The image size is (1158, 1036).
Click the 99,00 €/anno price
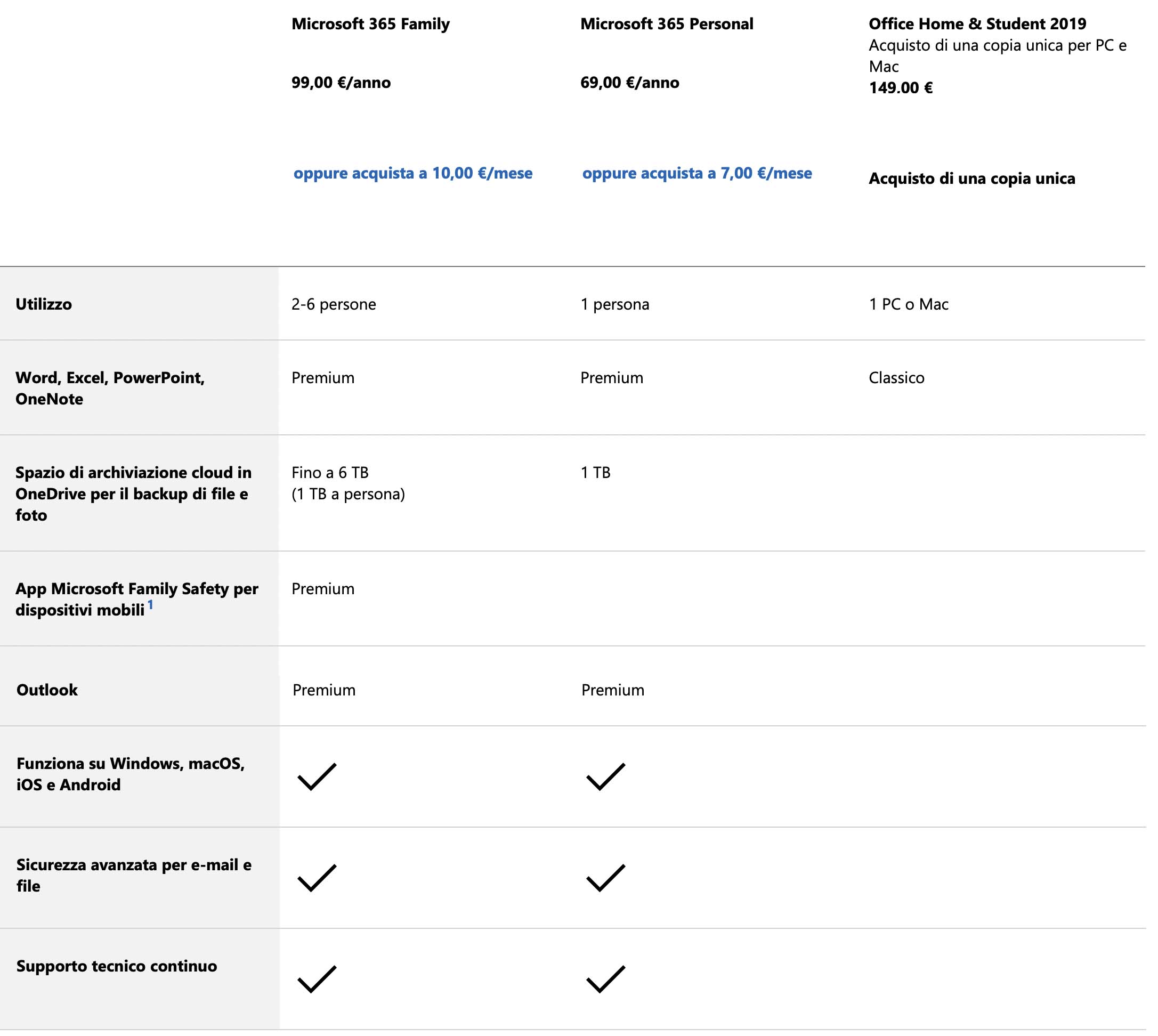[x=341, y=83]
